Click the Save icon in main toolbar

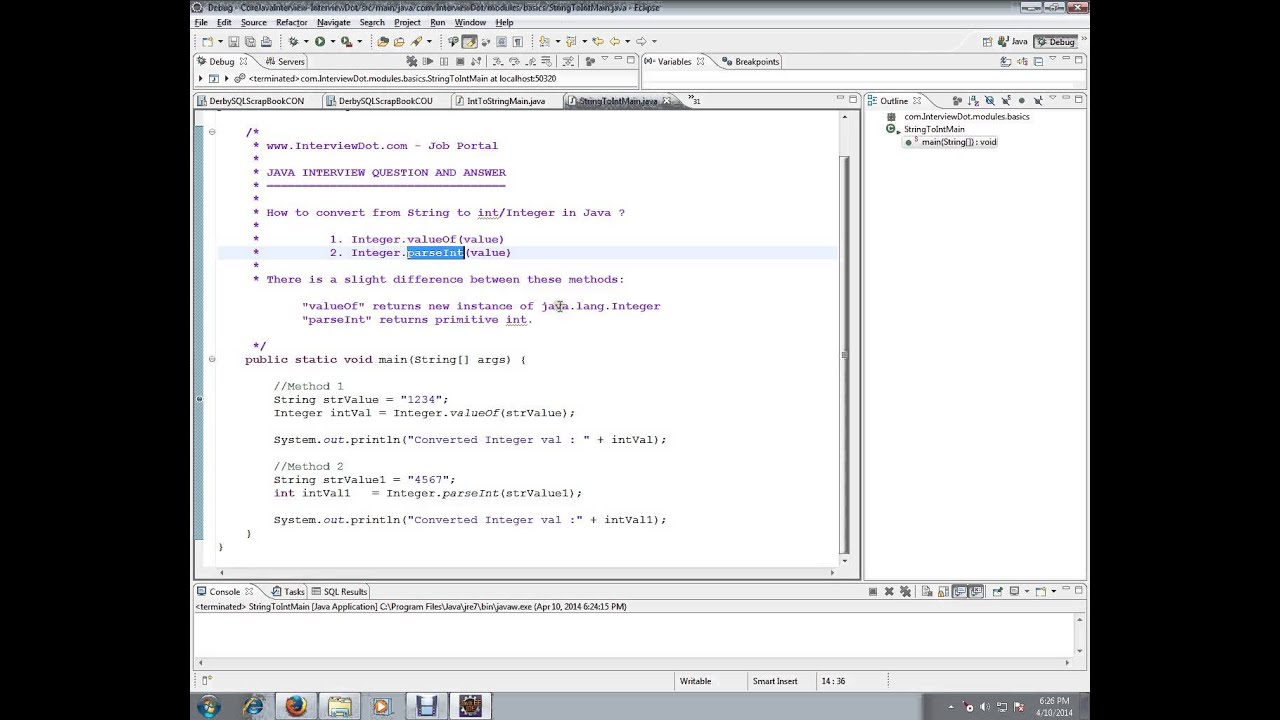tap(234, 41)
